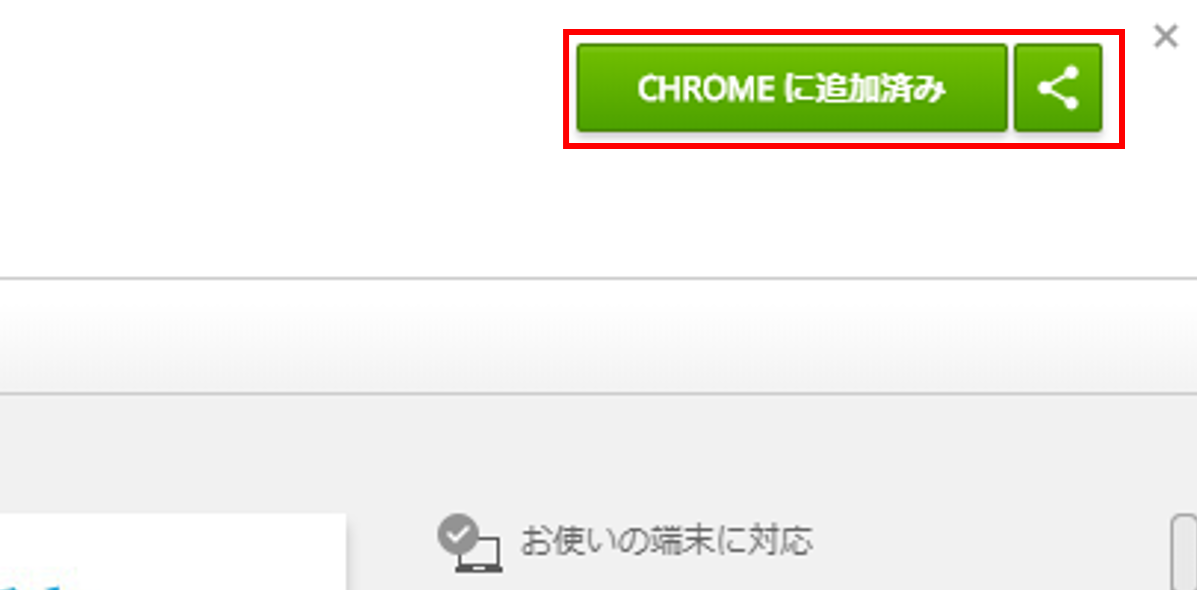Image resolution: width=1197 pixels, height=590 pixels.
Task: Click the green 'CHROME に追加済み' button
Action: (792, 88)
